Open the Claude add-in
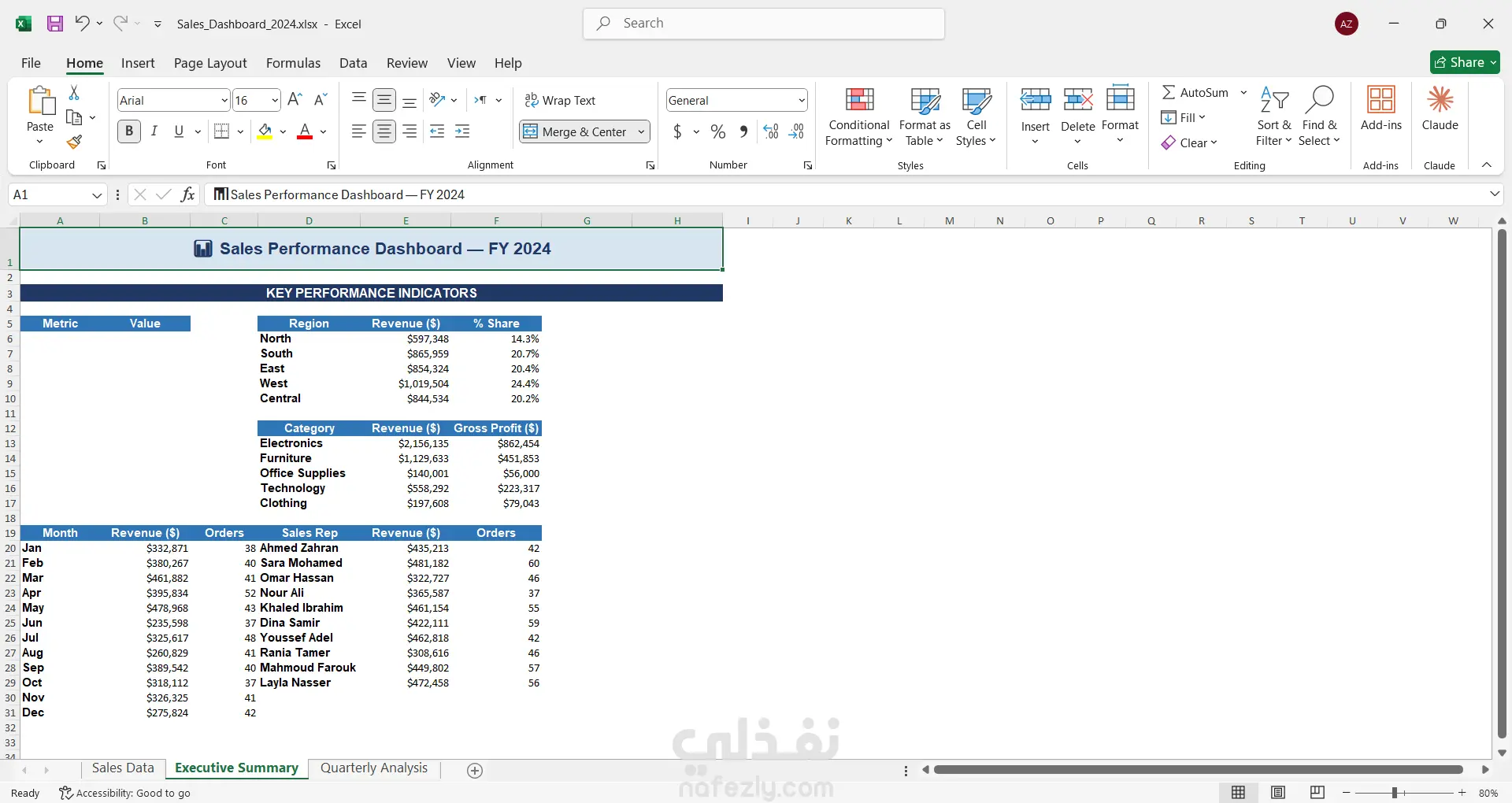This screenshot has height=803, width=1512. [x=1440, y=109]
